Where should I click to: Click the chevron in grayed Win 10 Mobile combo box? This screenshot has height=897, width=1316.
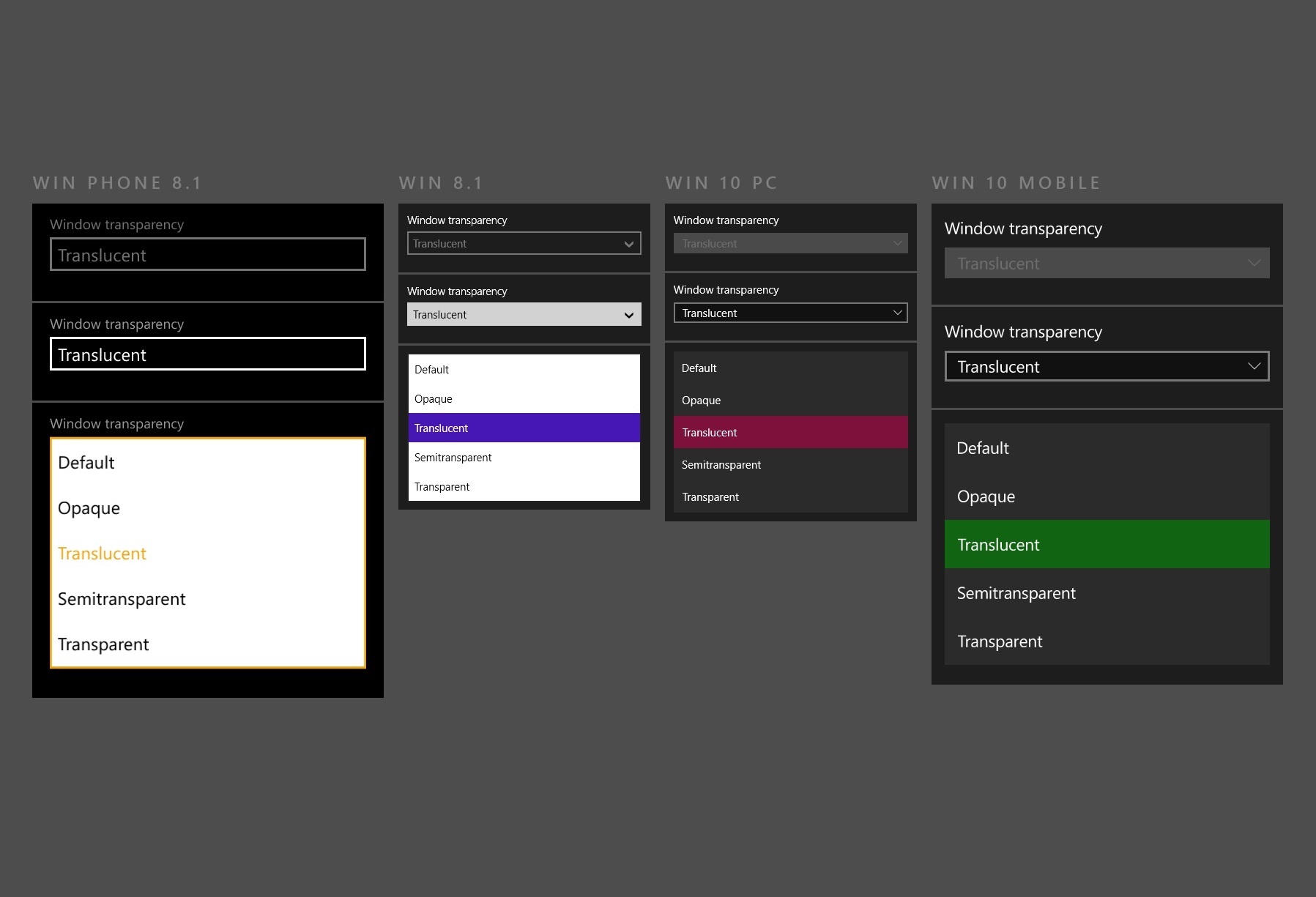pos(1254,263)
